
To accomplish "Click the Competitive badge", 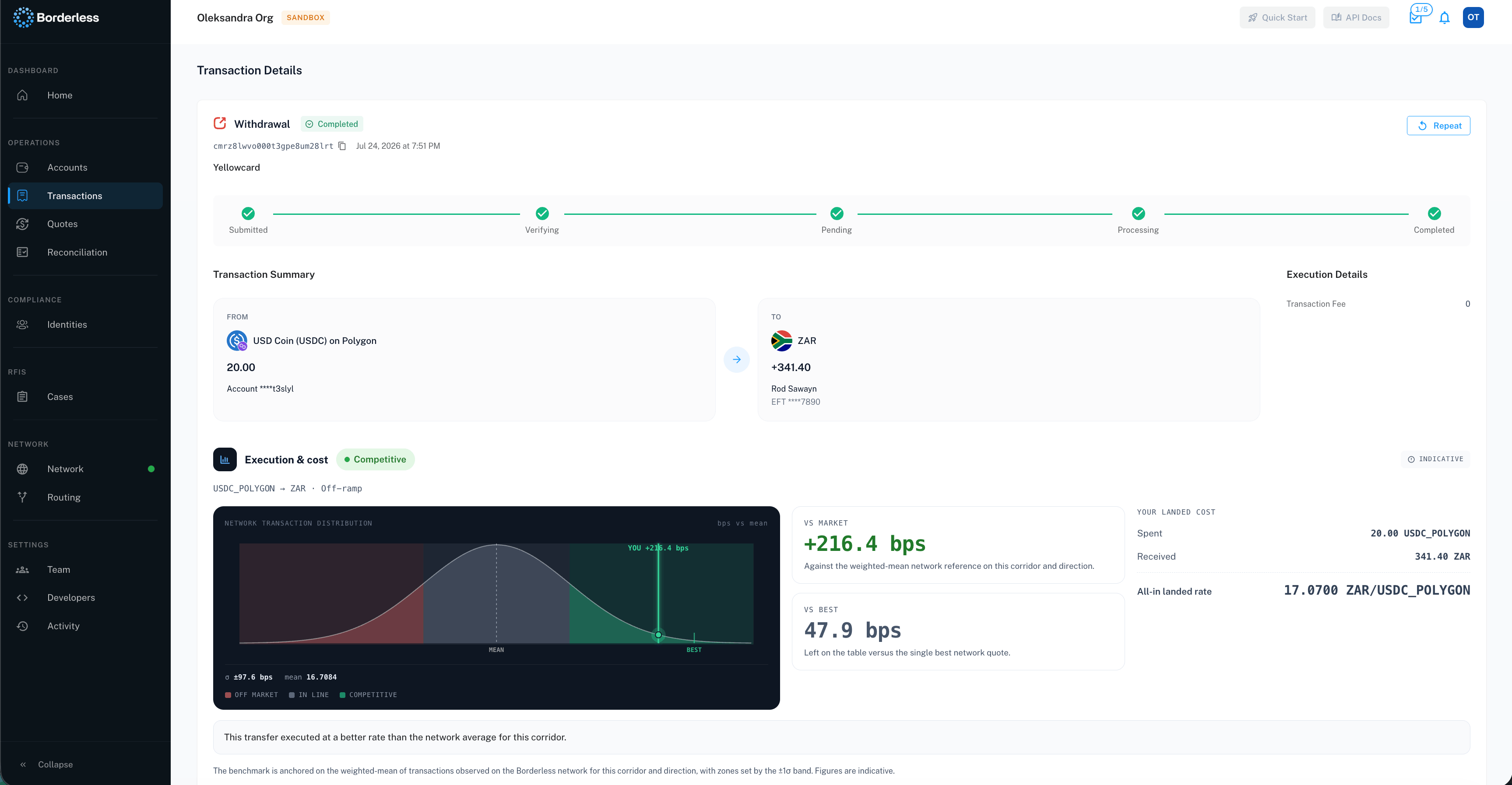I will (375, 459).
